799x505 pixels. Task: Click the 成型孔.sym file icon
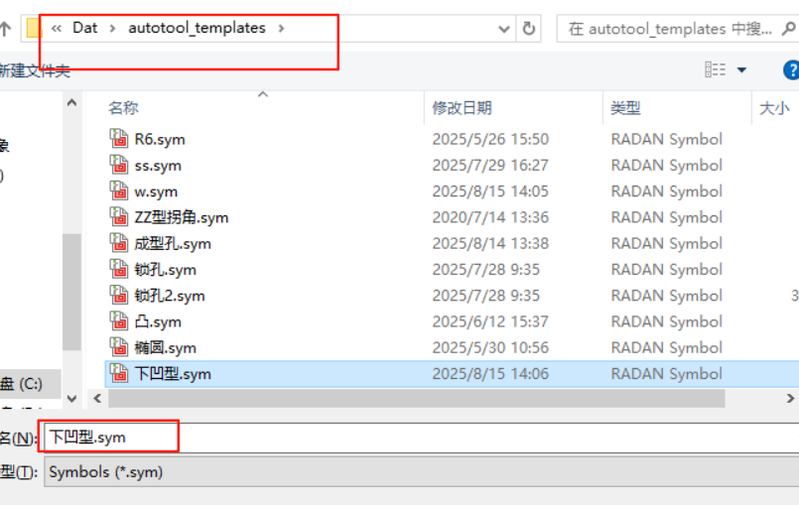click(119, 243)
